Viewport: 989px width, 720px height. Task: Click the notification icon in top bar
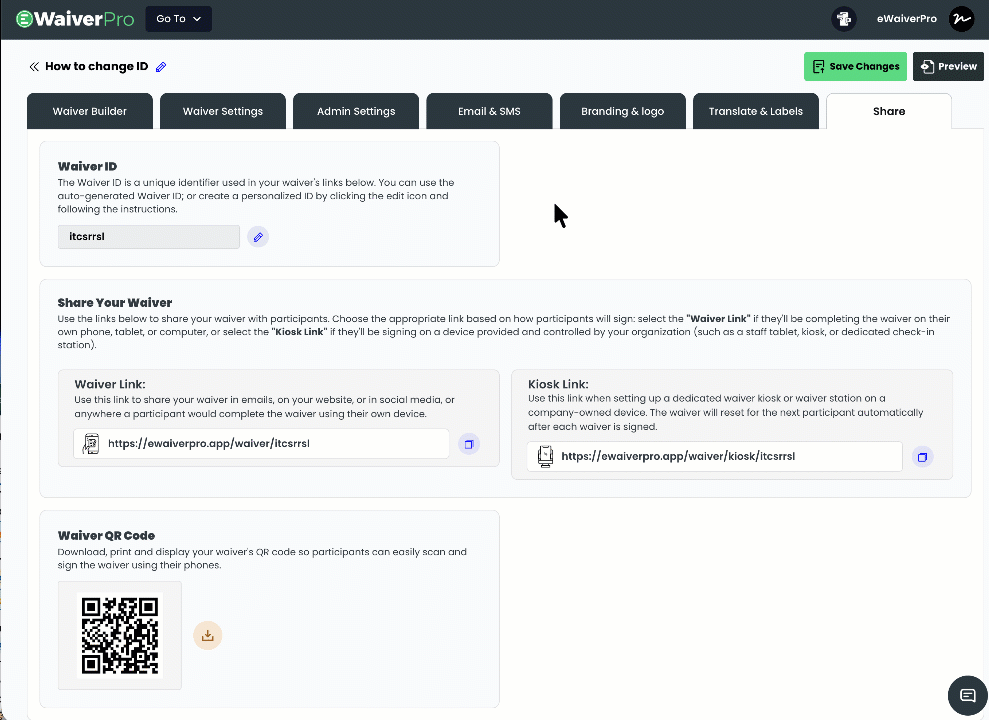[x=844, y=19]
